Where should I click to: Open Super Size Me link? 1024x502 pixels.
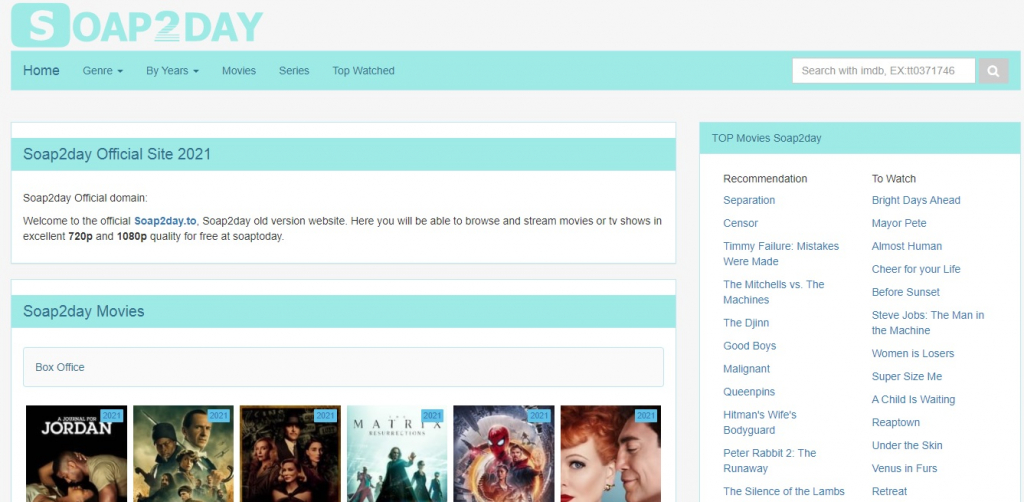coord(906,375)
